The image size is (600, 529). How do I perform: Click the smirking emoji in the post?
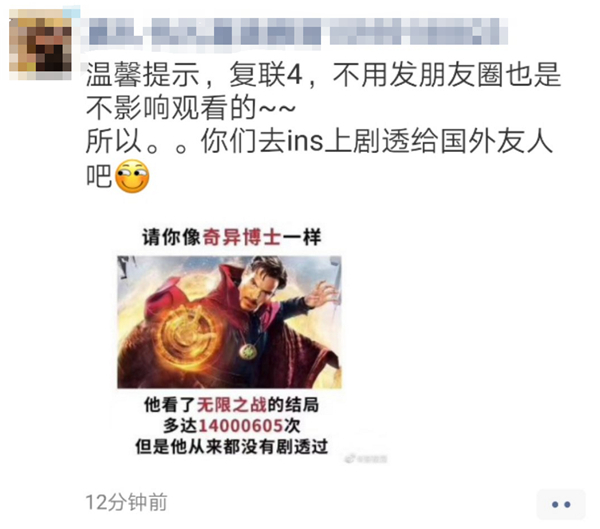(132, 176)
